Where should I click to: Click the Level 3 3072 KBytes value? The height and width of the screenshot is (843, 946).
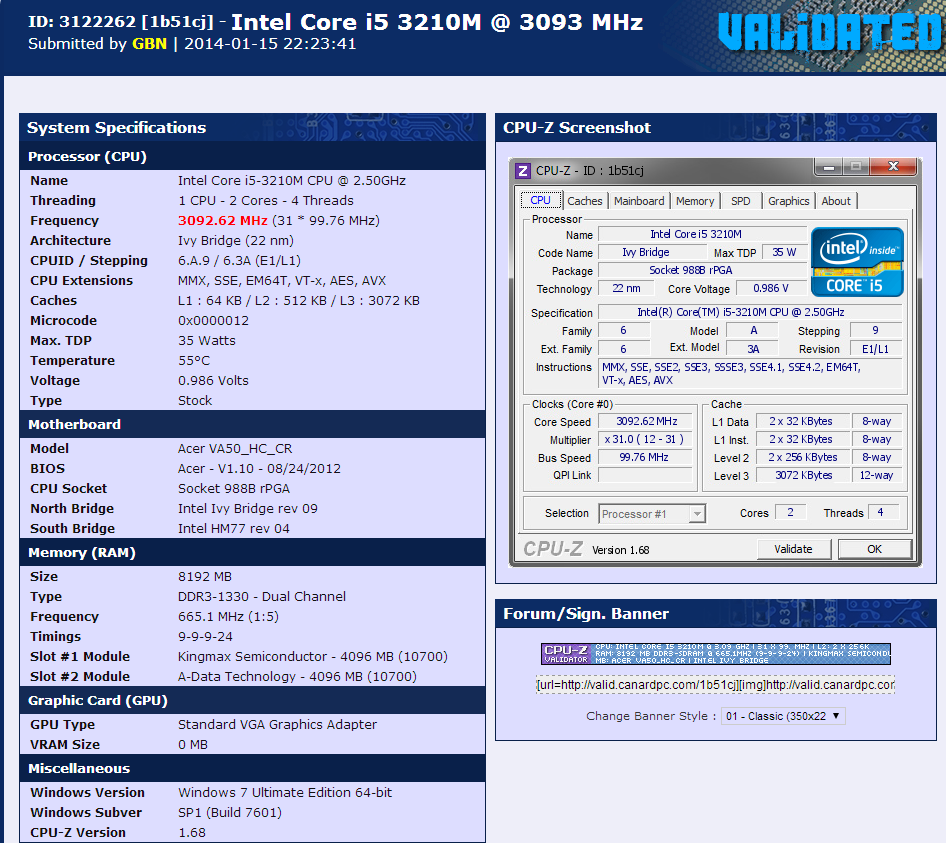pos(804,476)
